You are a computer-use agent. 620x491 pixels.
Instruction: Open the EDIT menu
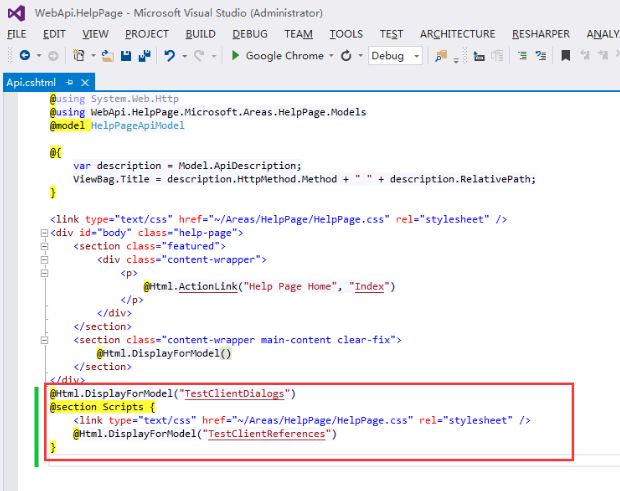pyautogui.click(x=54, y=34)
